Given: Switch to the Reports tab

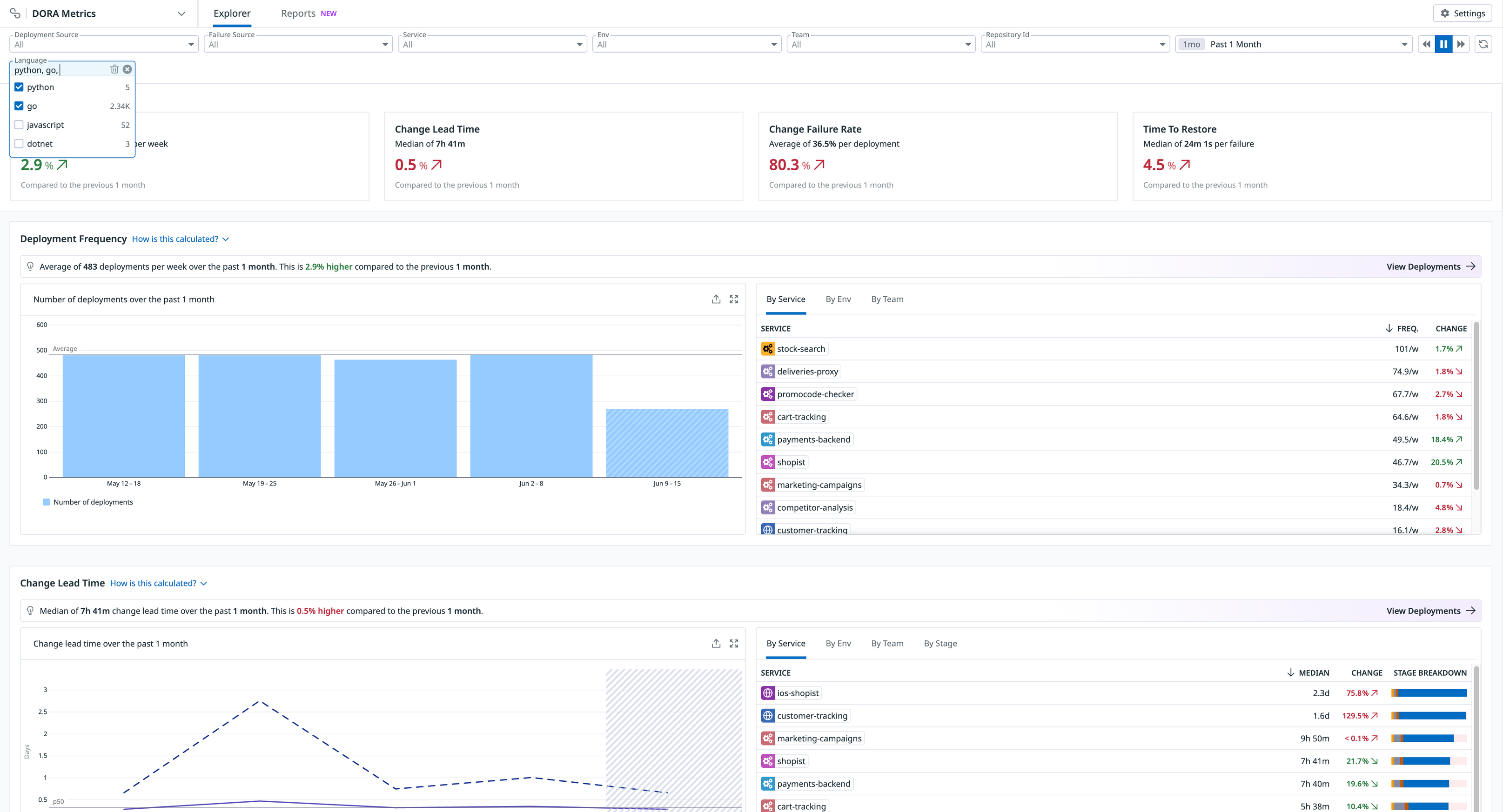Looking at the screenshot, I should [x=298, y=13].
